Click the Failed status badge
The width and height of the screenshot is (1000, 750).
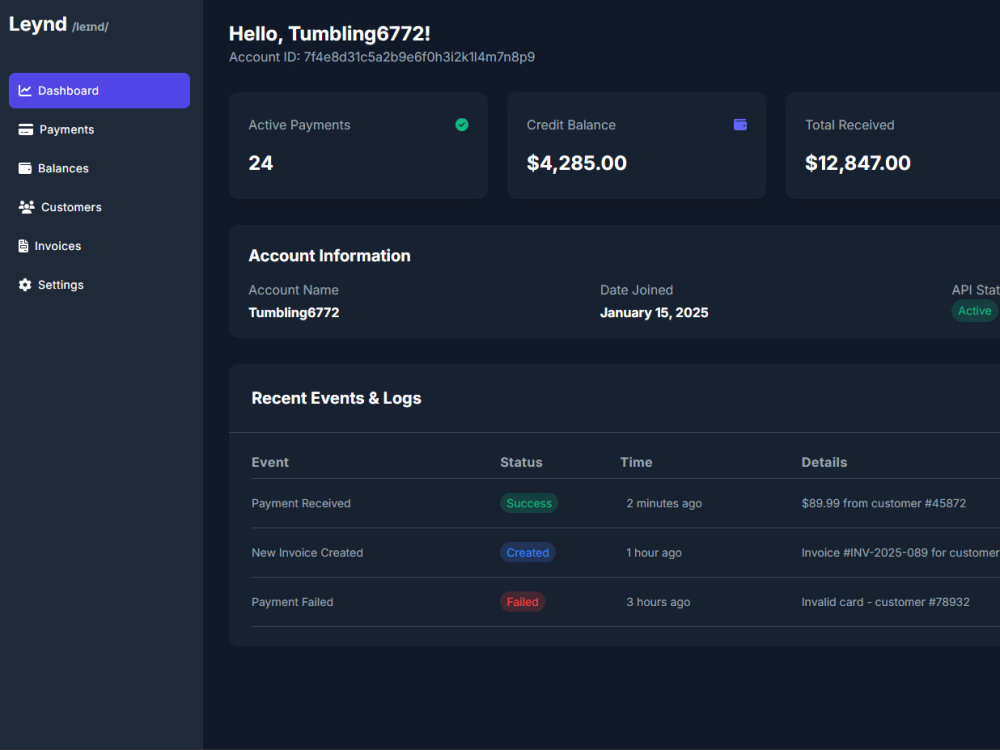522,602
